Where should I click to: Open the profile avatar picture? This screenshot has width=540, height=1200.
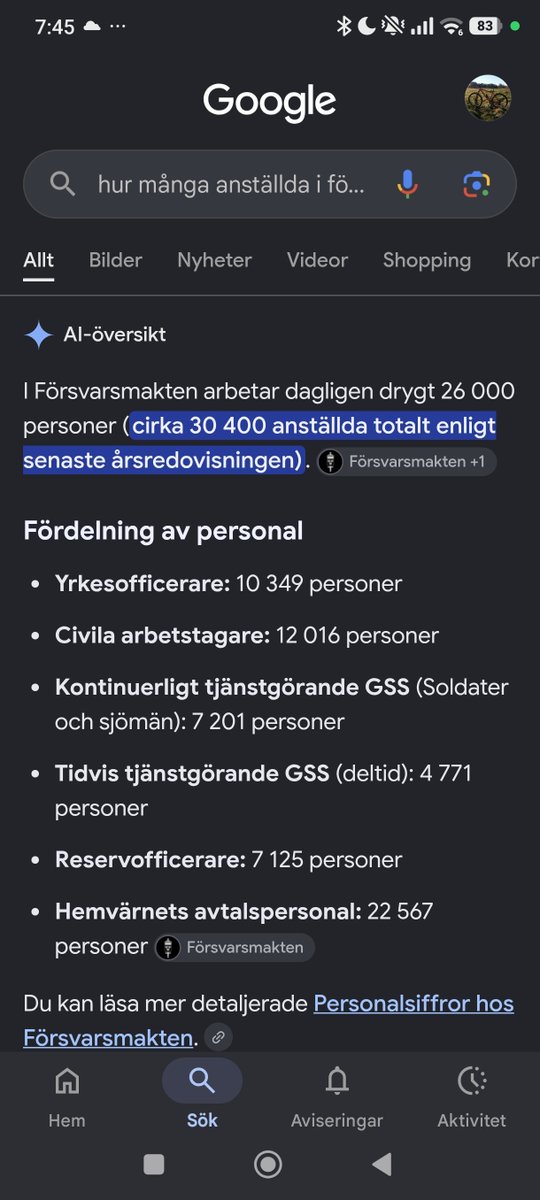coord(488,99)
